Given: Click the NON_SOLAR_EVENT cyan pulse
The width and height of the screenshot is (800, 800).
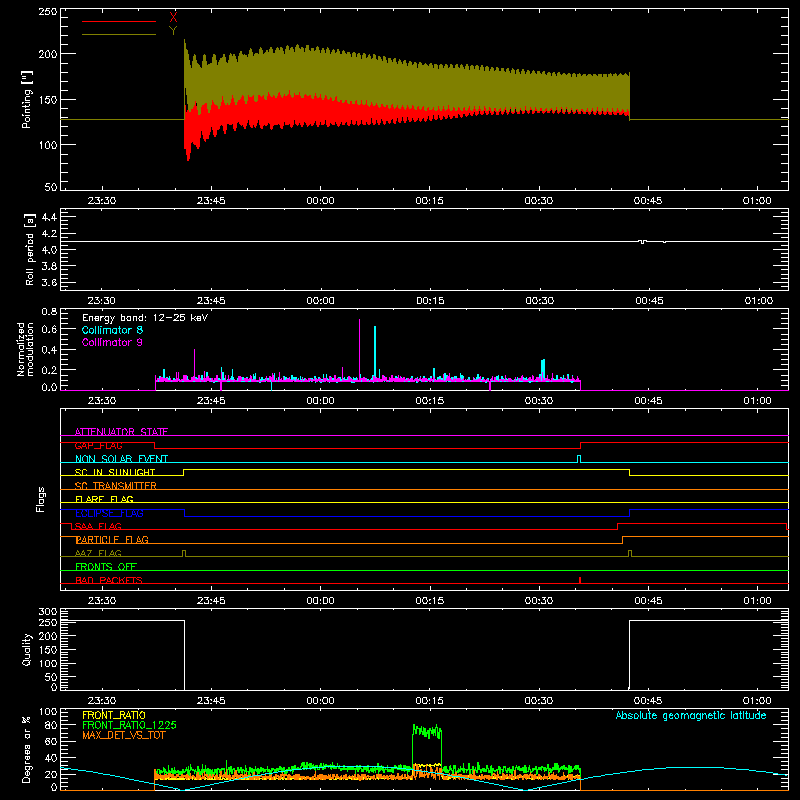Looking at the screenshot, I should (579, 459).
